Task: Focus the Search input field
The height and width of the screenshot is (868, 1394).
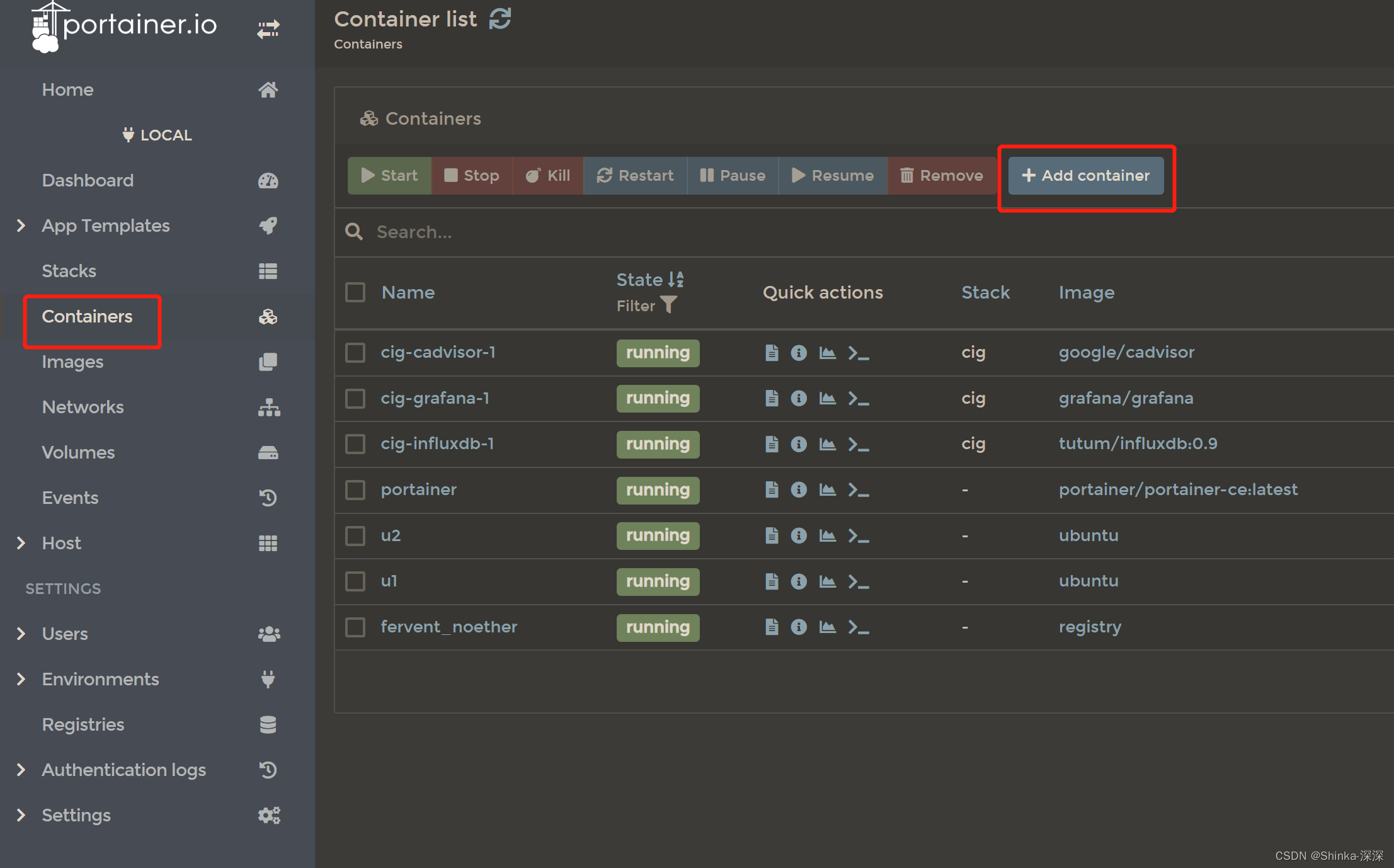Action: pos(882,232)
